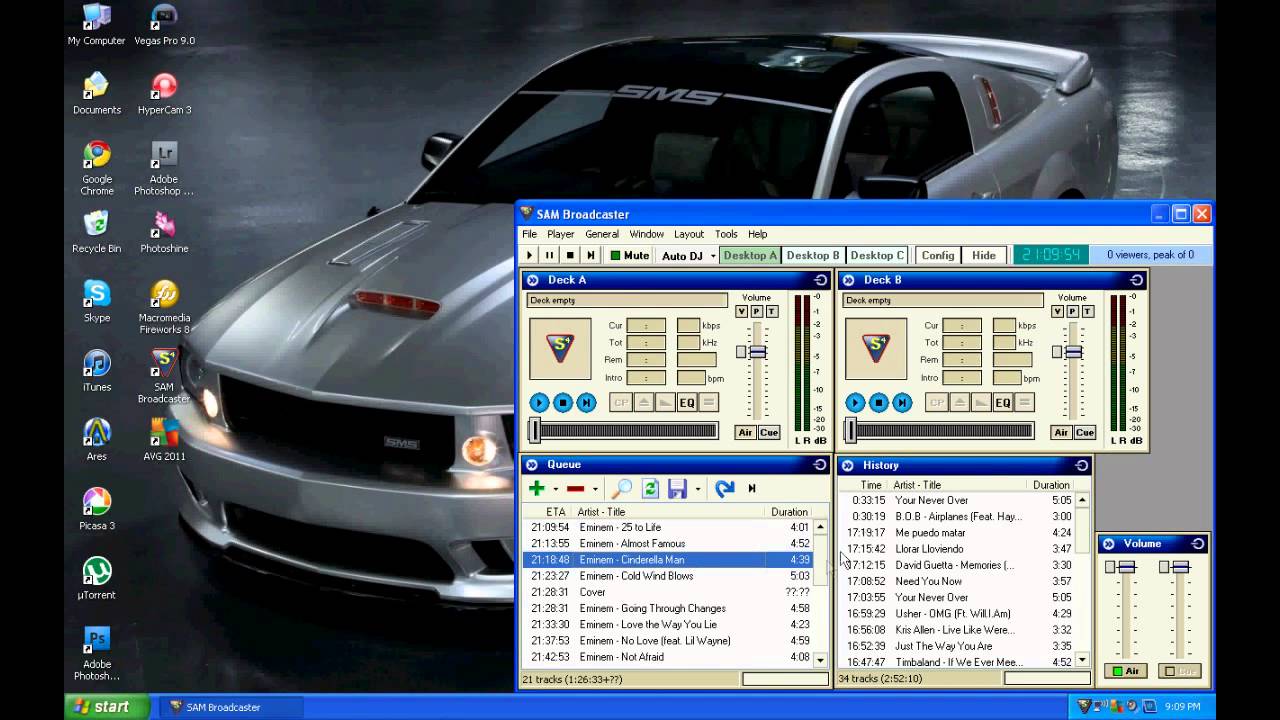The image size is (1280, 720).
Task: Stop Deck A with its blue stop icon
Action: tap(563, 403)
